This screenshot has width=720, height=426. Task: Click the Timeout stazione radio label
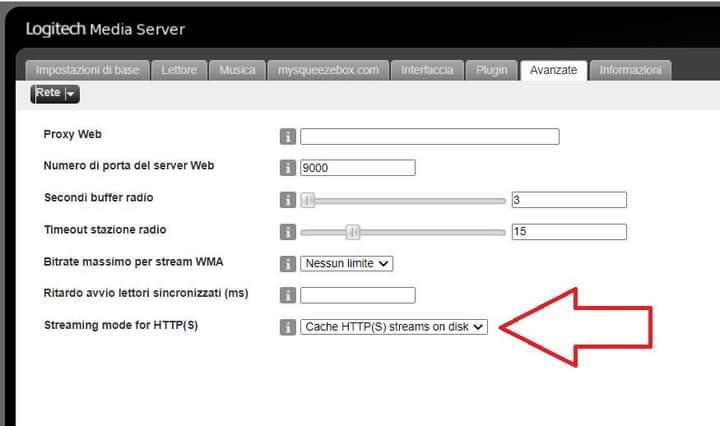[105, 230]
